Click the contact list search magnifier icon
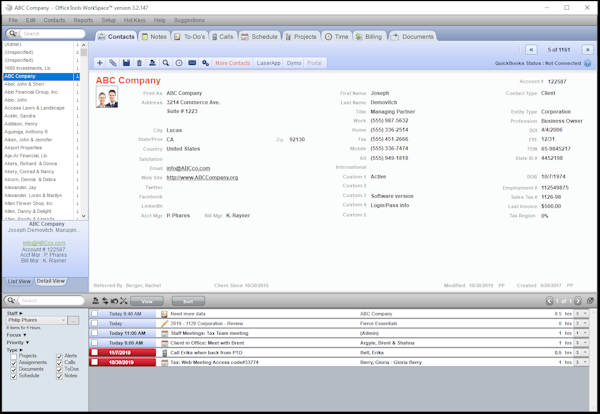This screenshot has width=600, height=414. [11, 34]
